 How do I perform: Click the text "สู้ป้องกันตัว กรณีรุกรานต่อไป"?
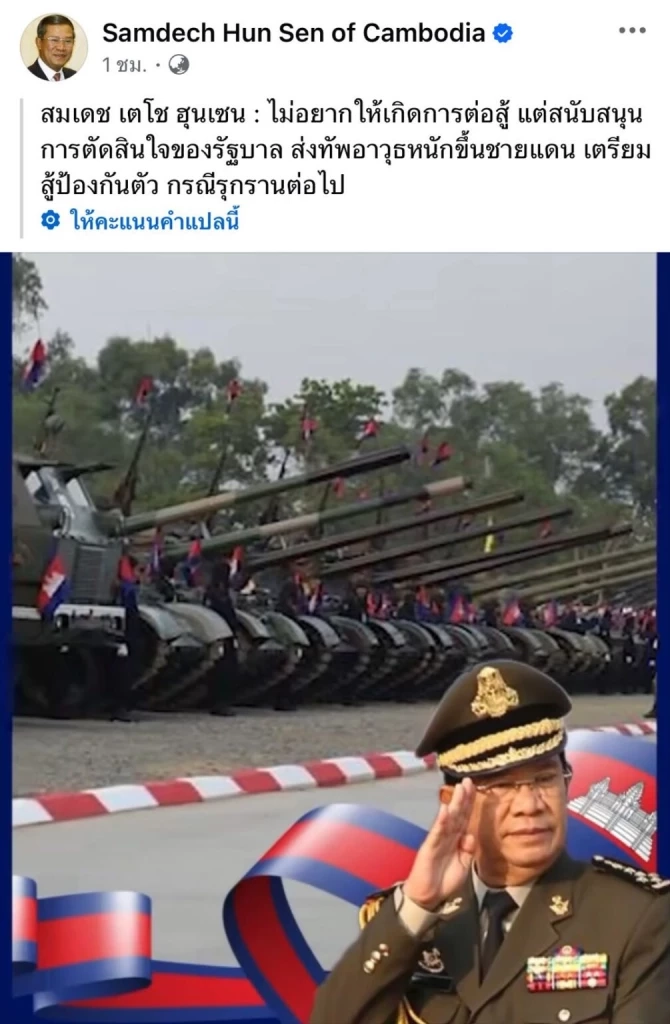[192, 187]
